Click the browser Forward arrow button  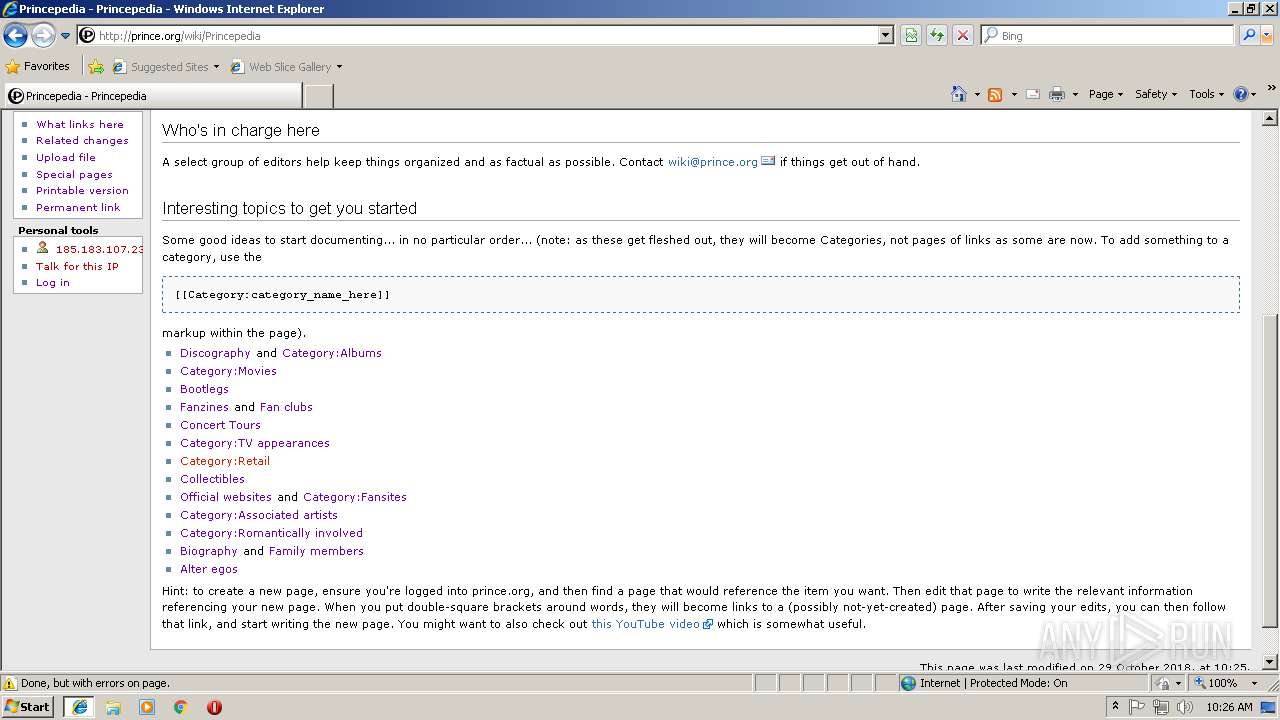(x=43, y=35)
